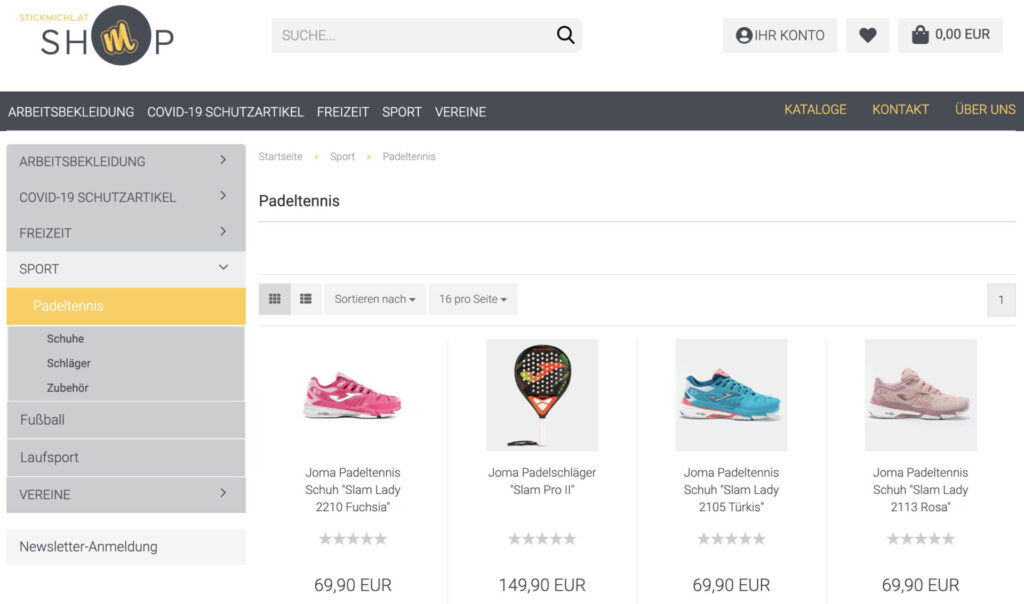Select Schuhe subcategory
The image size is (1024, 604).
click(x=65, y=339)
